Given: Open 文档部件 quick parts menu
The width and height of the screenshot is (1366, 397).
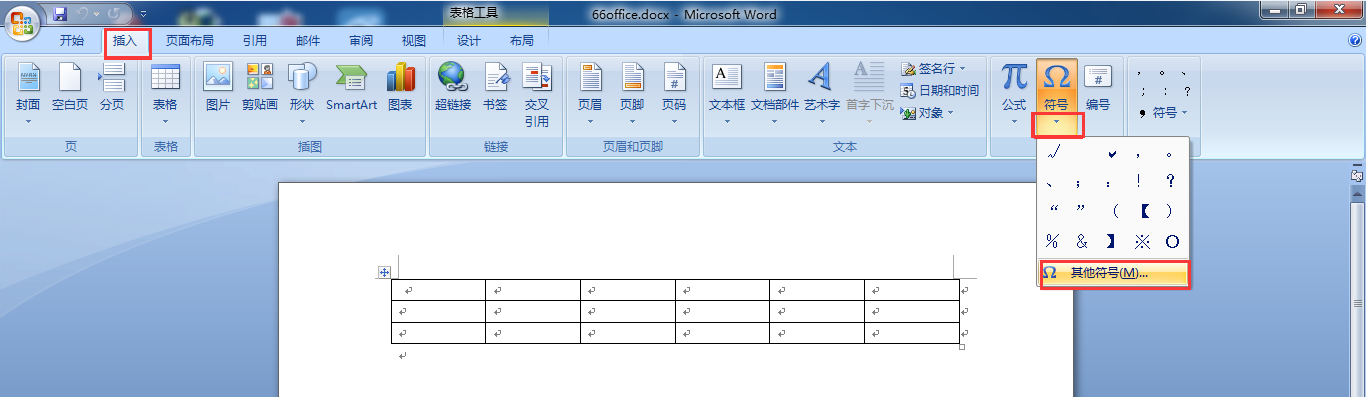Looking at the screenshot, I should click(775, 93).
